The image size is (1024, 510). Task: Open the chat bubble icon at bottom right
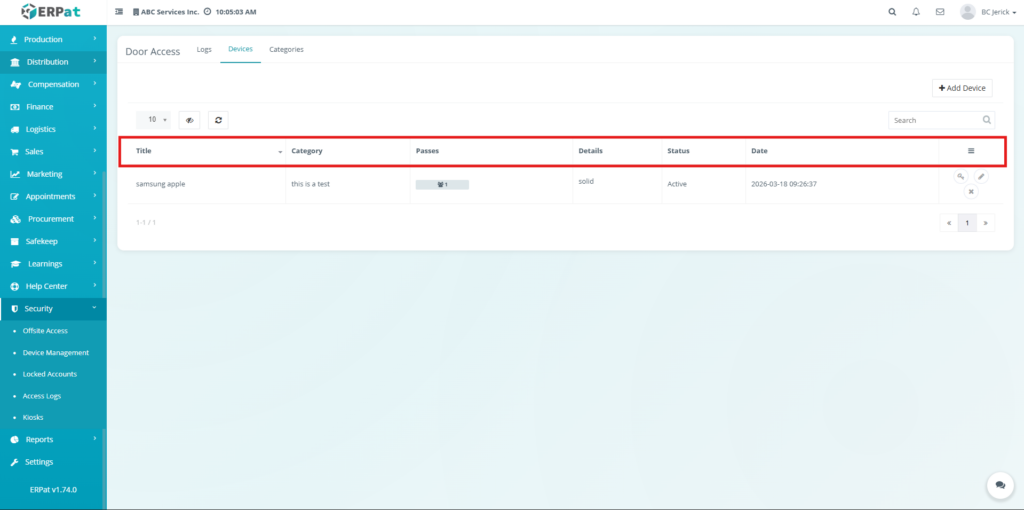pos(999,485)
